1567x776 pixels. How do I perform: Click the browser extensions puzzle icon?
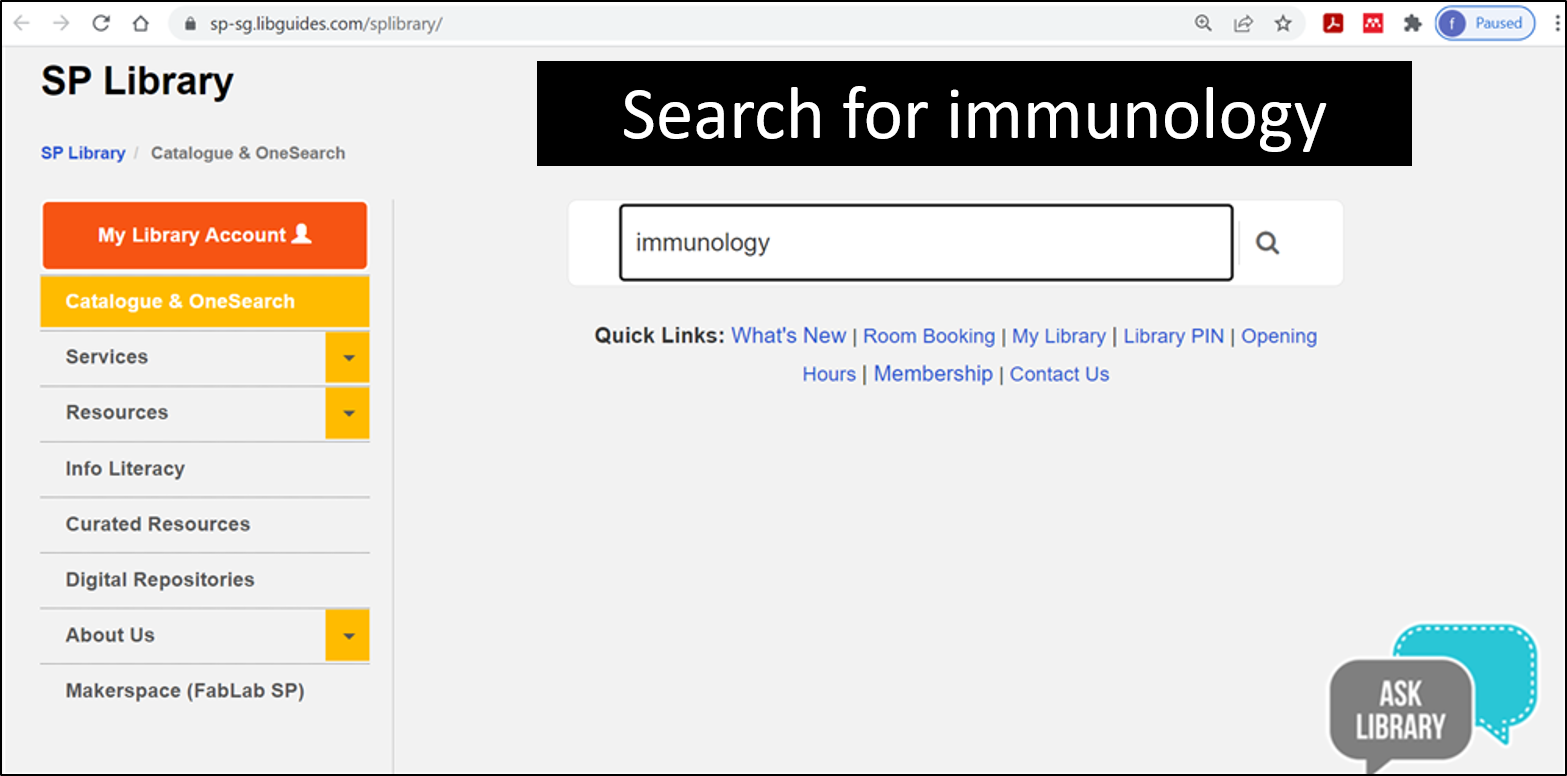1412,23
